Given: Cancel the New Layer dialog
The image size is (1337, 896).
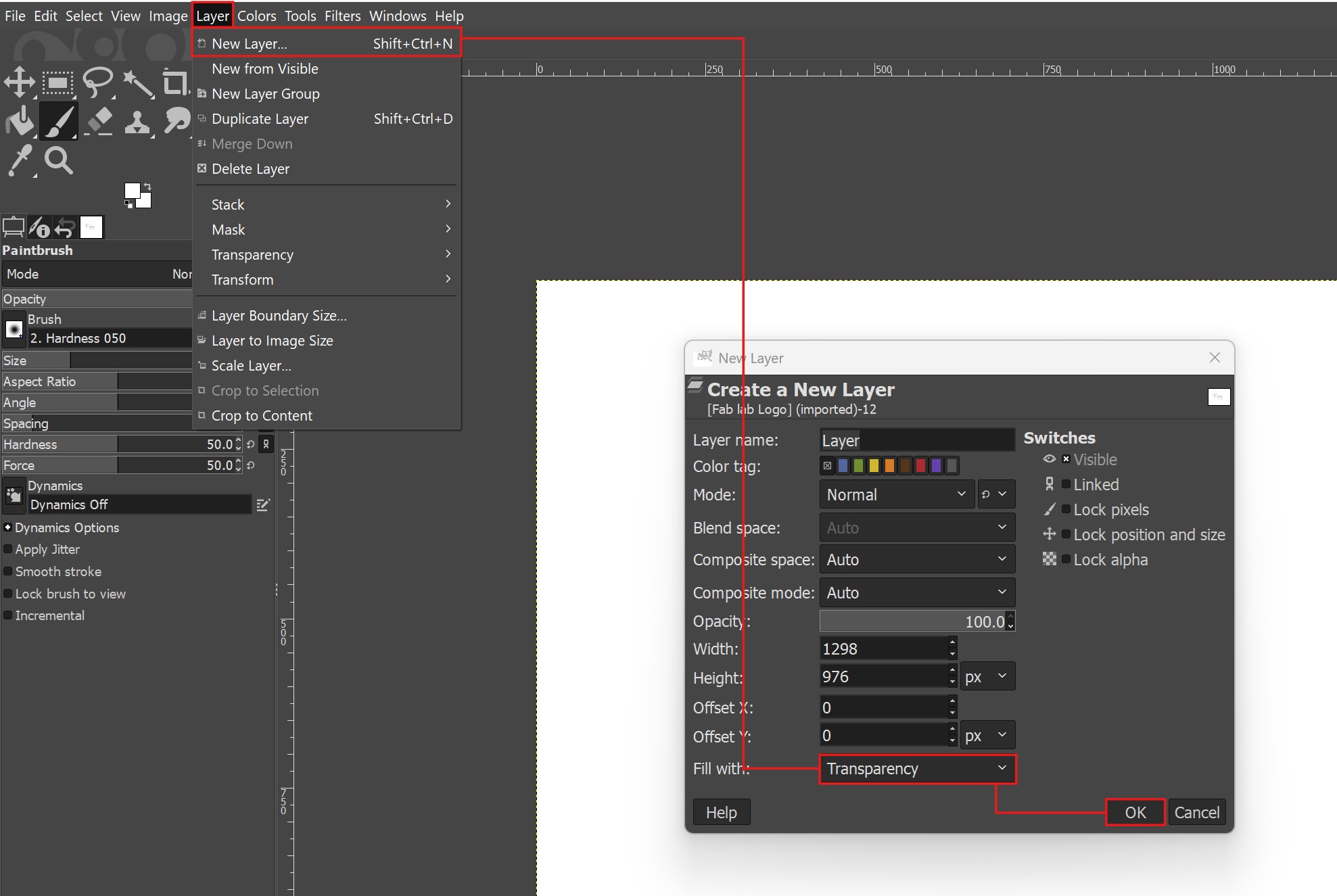Looking at the screenshot, I should click(x=1196, y=812).
